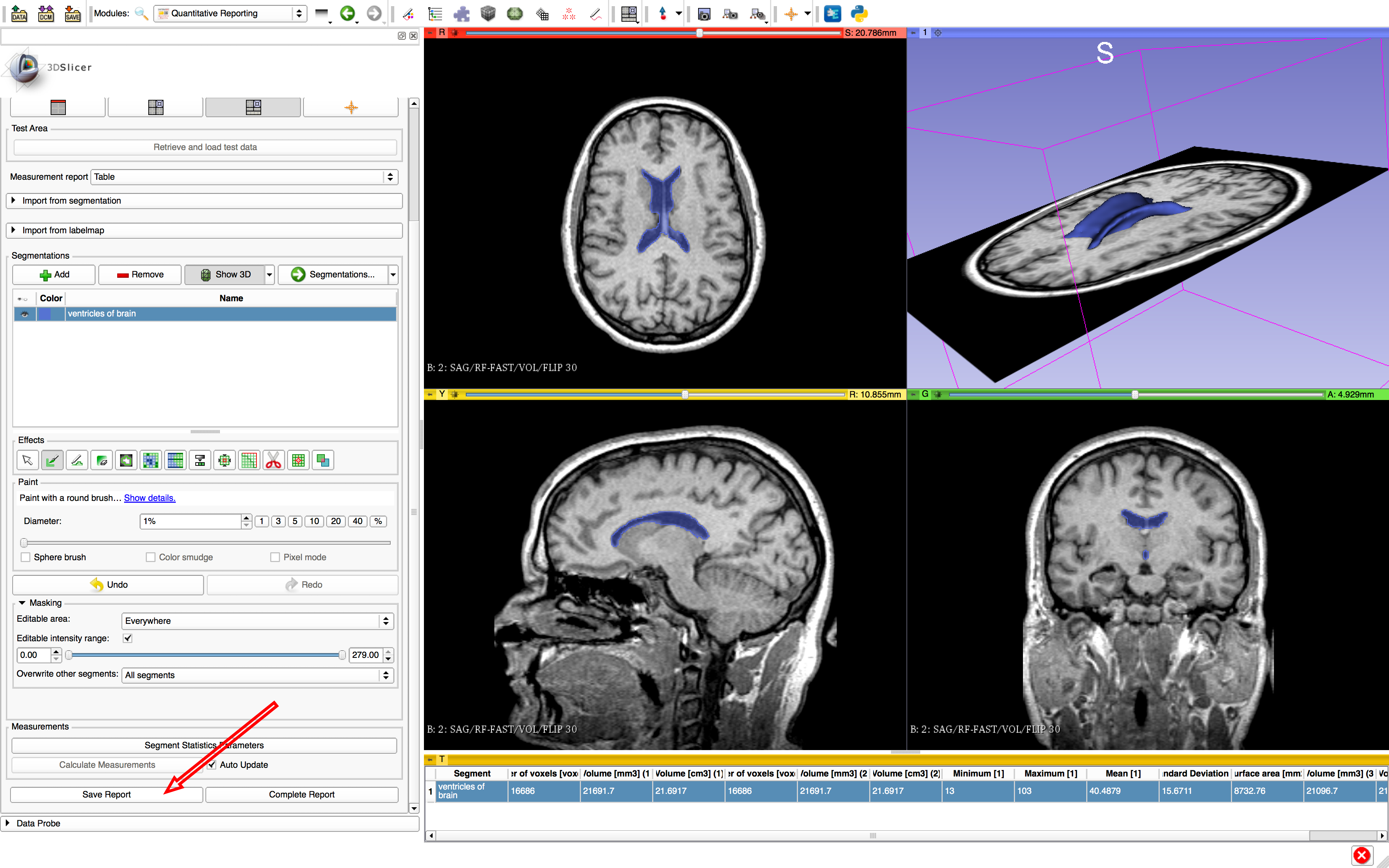The image size is (1389, 868).
Task: Select the Scissors effect tool
Action: [273, 460]
